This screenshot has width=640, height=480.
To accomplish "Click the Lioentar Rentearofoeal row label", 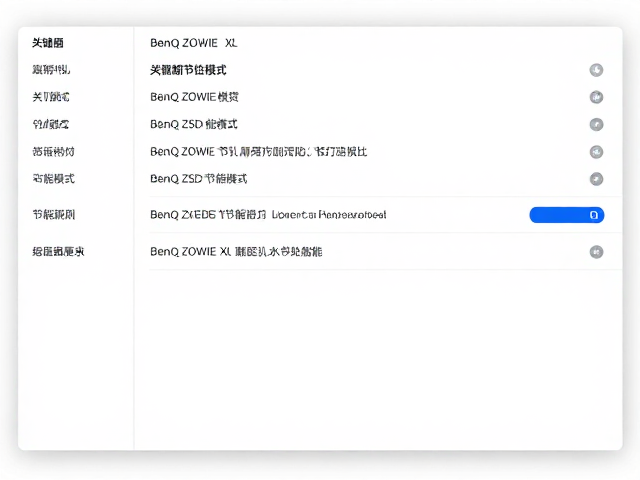I will [268, 215].
